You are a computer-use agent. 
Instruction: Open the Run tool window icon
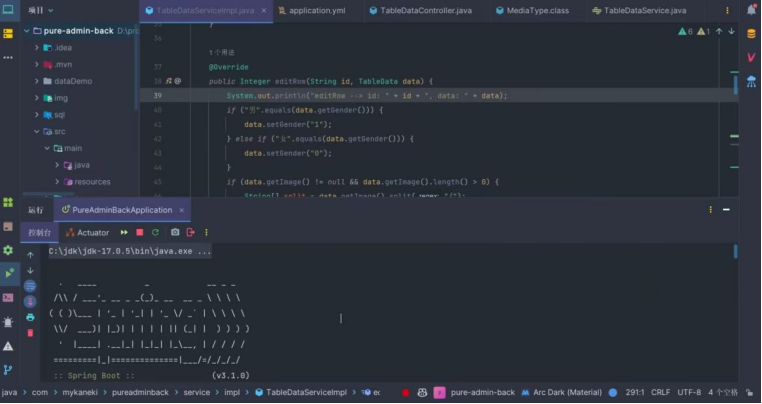click(9, 274)
